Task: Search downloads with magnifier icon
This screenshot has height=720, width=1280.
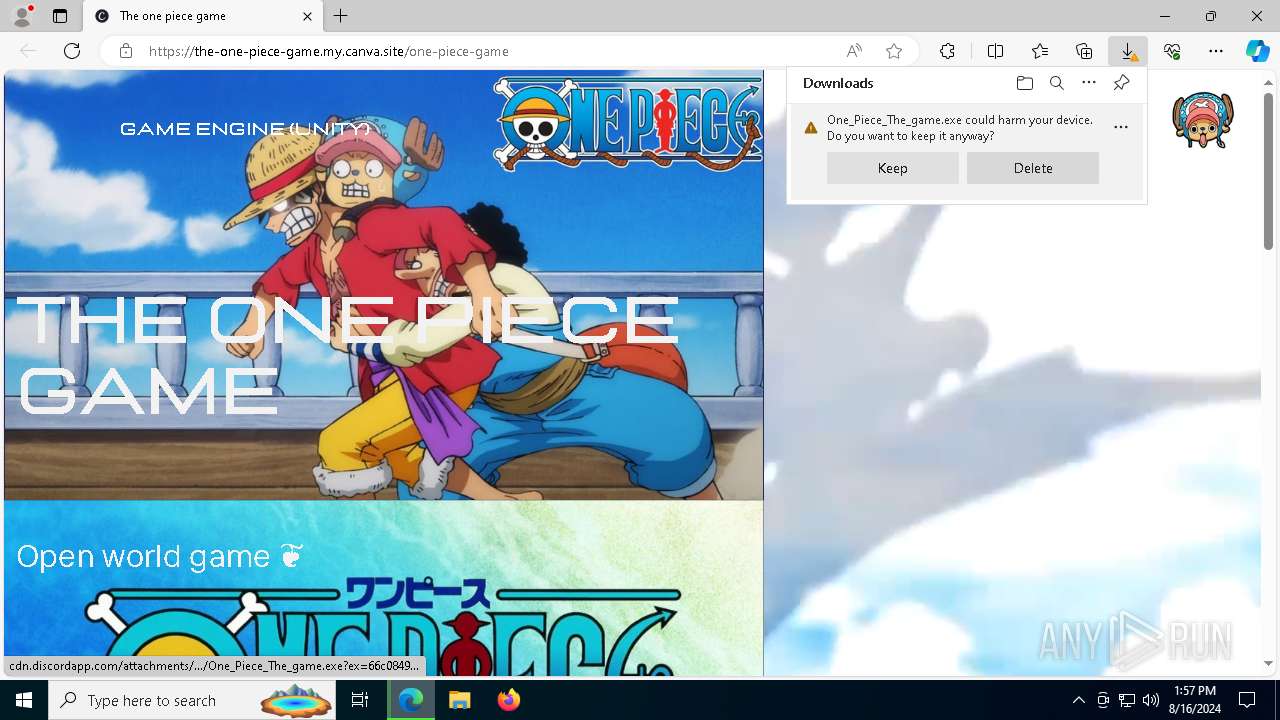Action: [1057, 83]
